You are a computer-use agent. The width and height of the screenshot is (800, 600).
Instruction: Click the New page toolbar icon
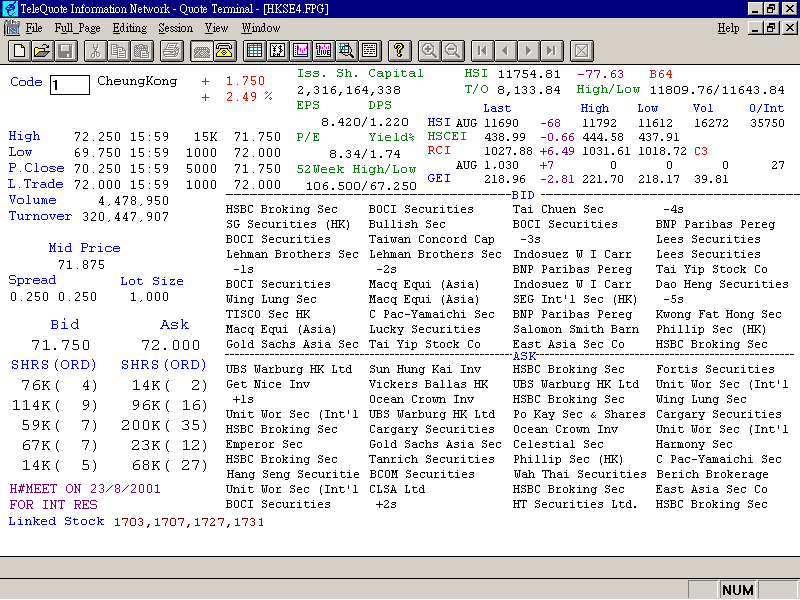[x=19, y=51]
